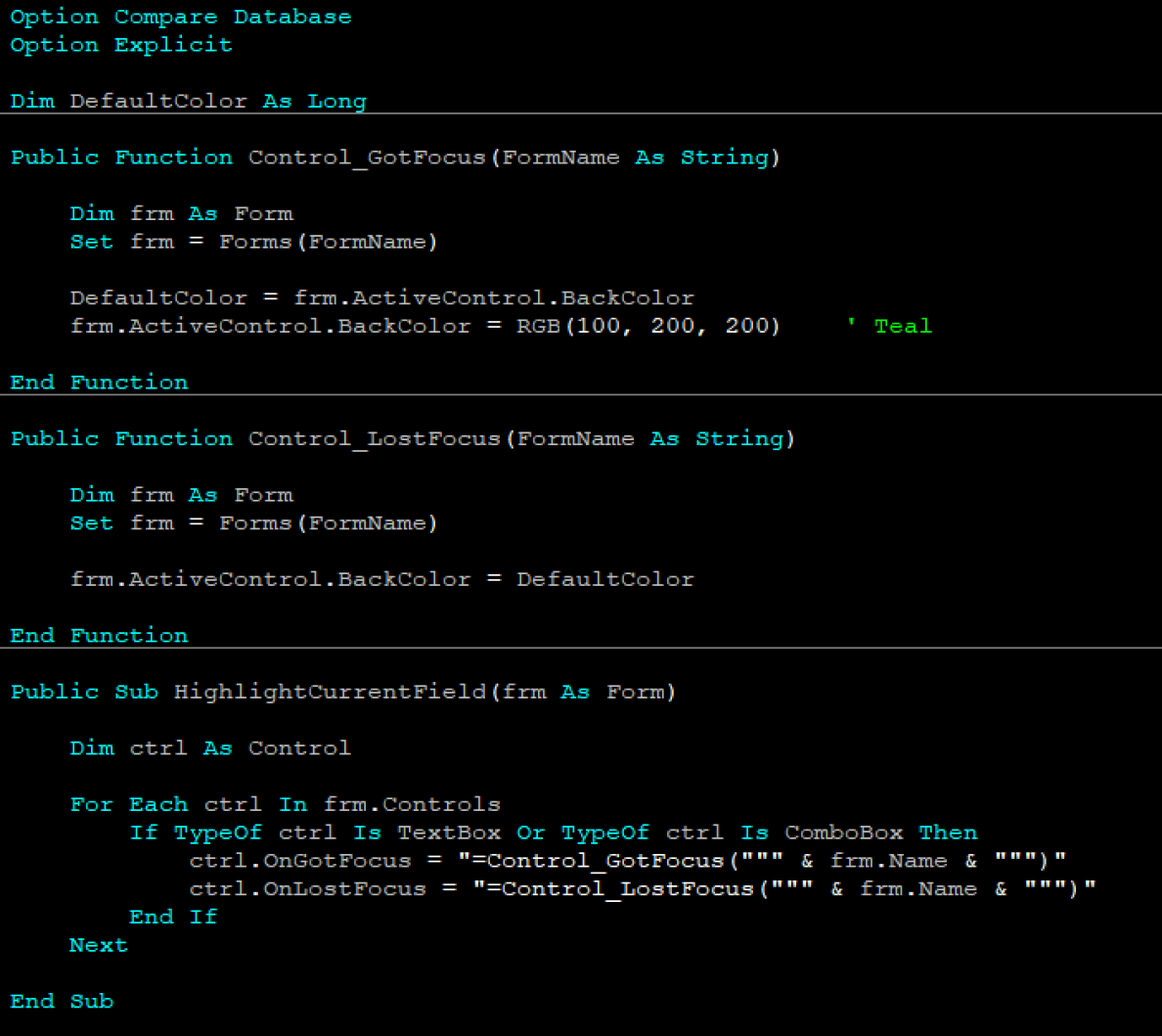Click the Control_GotFocus function name
The height and width of the screenshot is (1036, 1162).
point(367,158)
